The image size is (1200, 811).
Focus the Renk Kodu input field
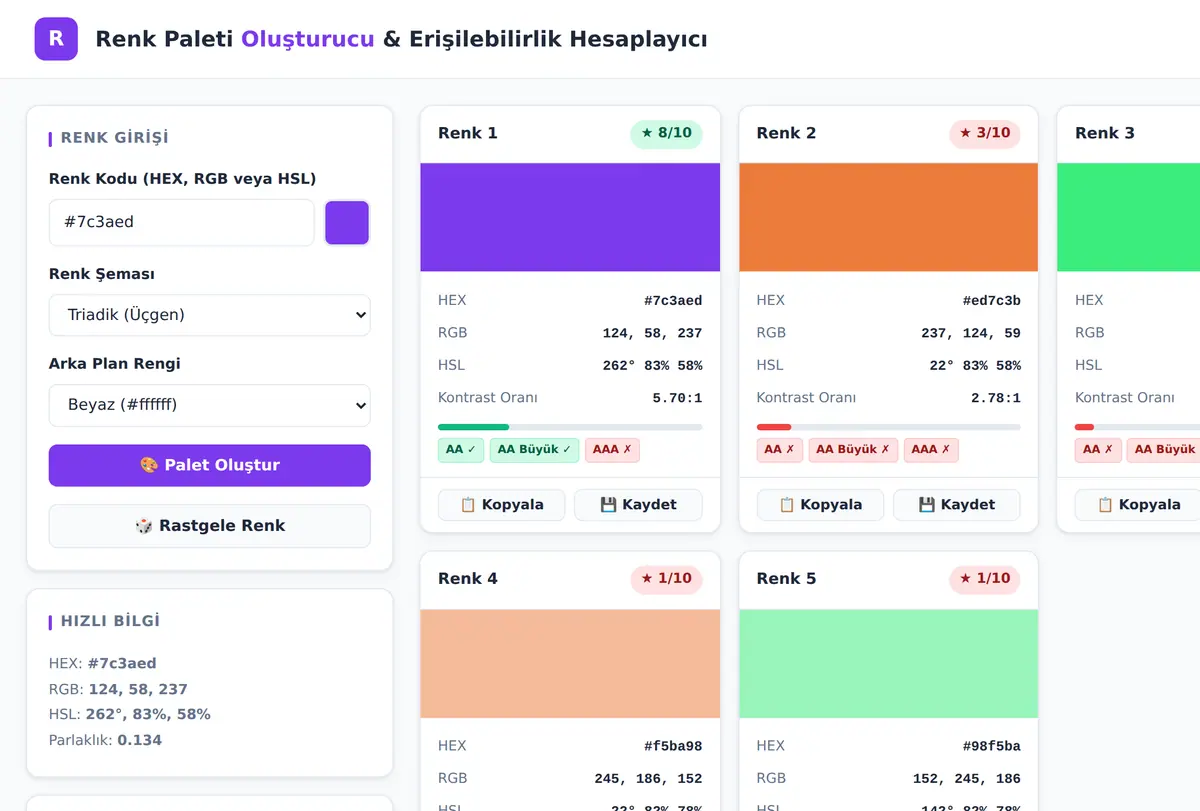[x=182, y=222]
